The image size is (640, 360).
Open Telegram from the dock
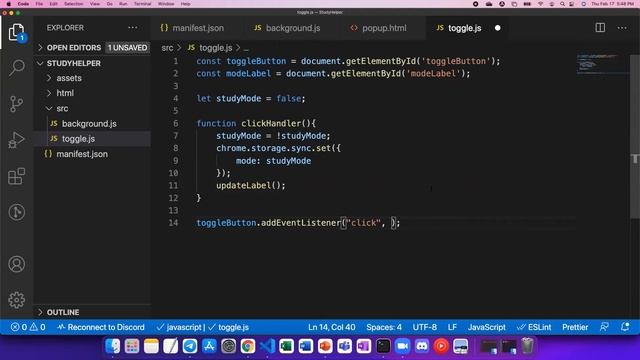pyautogui.click(x=190, y=346)
